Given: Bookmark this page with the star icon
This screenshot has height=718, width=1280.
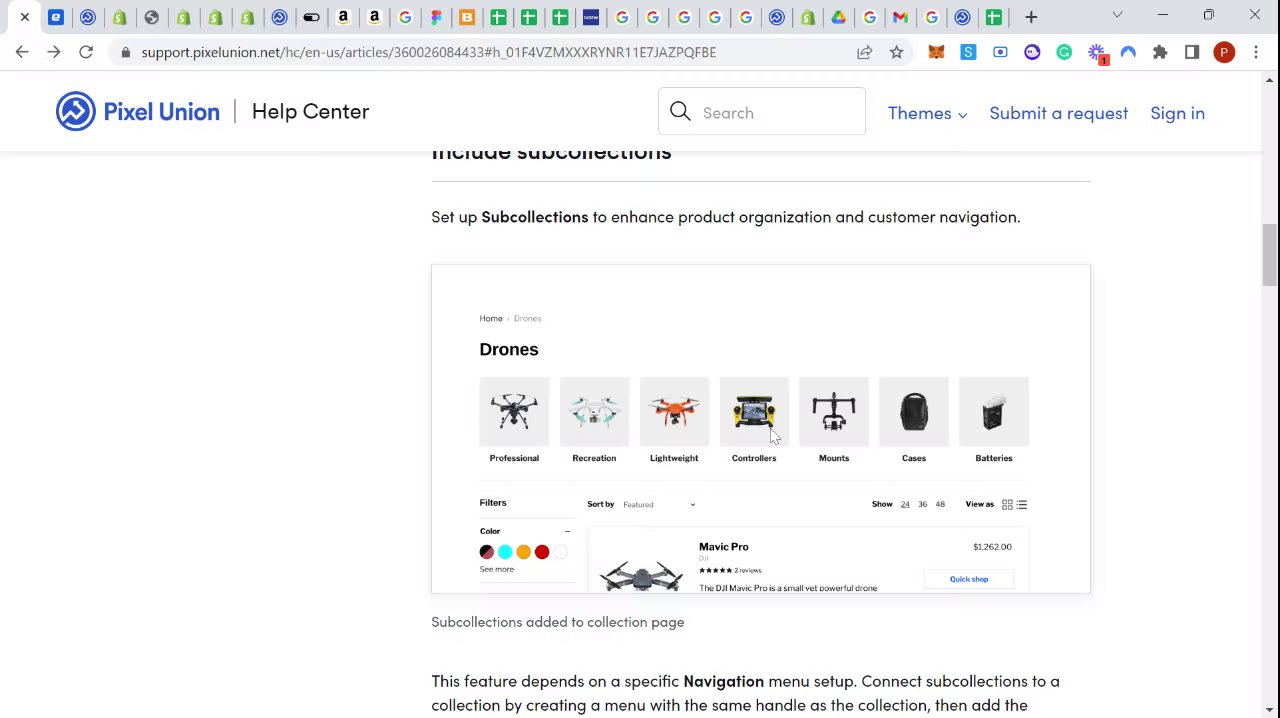Looking at the screenshot, I should tap(896, 52).
